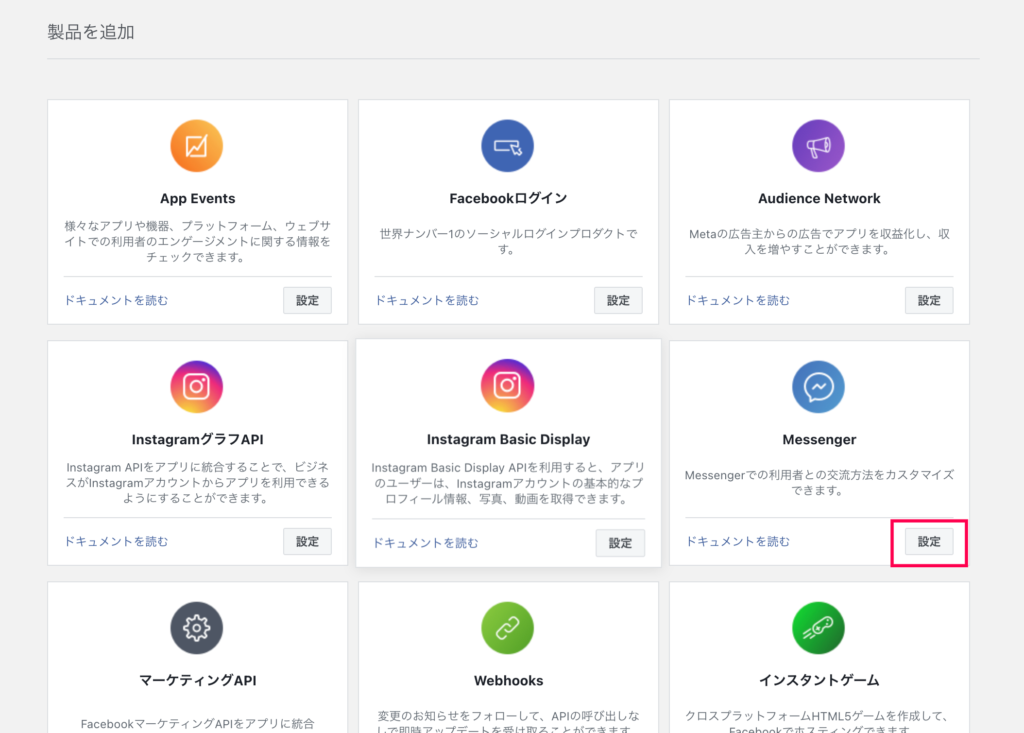Set up Messenger via its 設定 button
The width and height of the screenshot is (1024, 733).
(x=929, y=542)
